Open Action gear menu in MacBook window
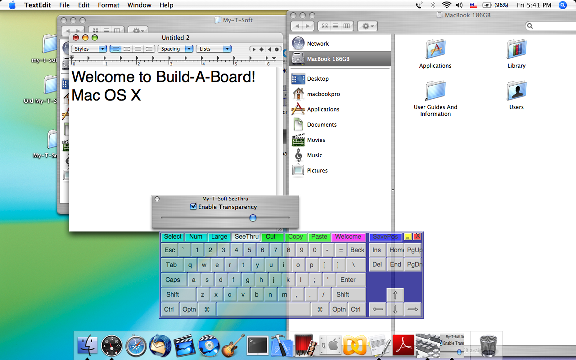This screenshot has height=360, width=576. 367,26
